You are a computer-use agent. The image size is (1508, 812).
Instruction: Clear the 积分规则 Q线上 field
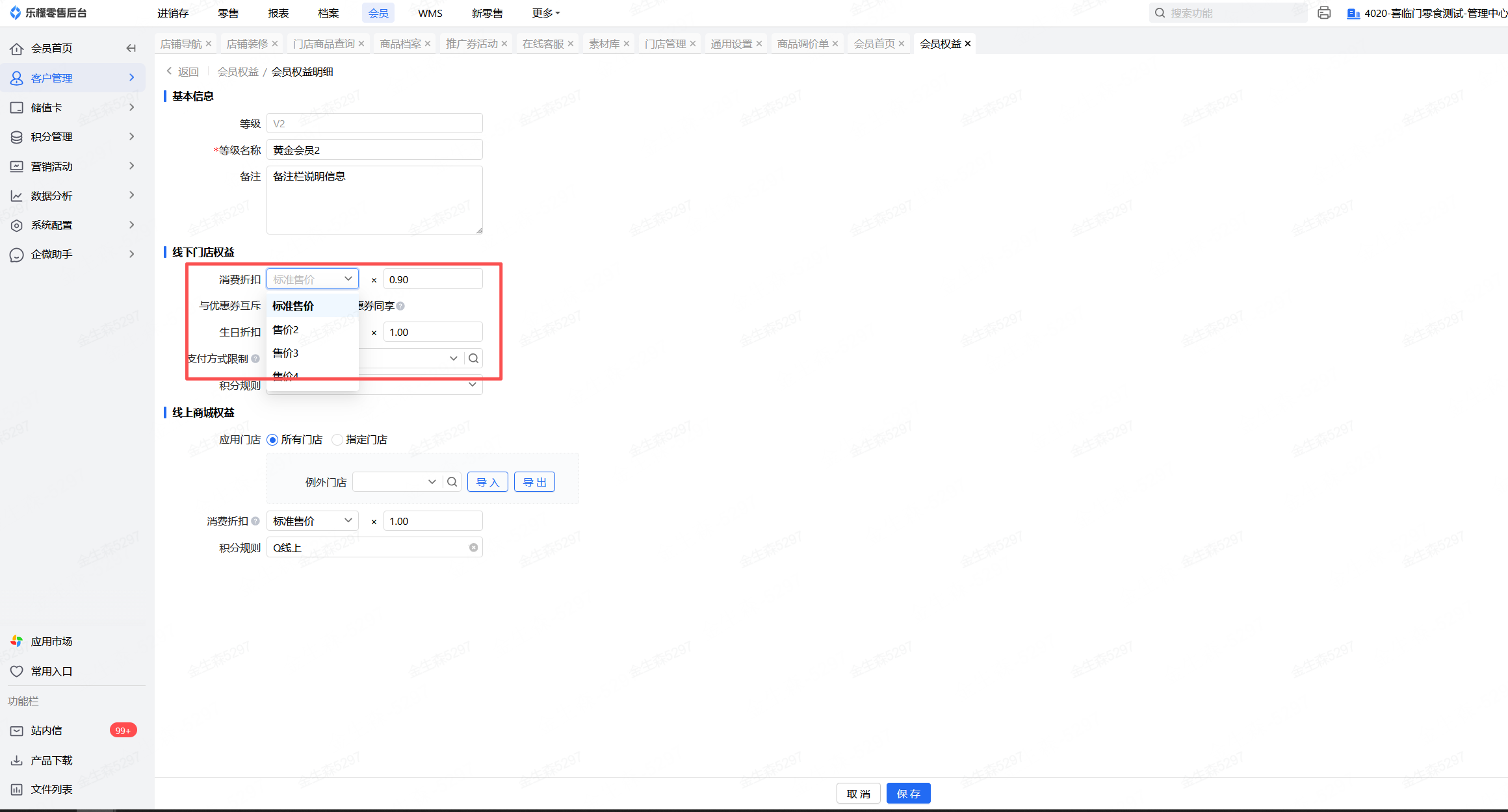click(x=473, y=548)
